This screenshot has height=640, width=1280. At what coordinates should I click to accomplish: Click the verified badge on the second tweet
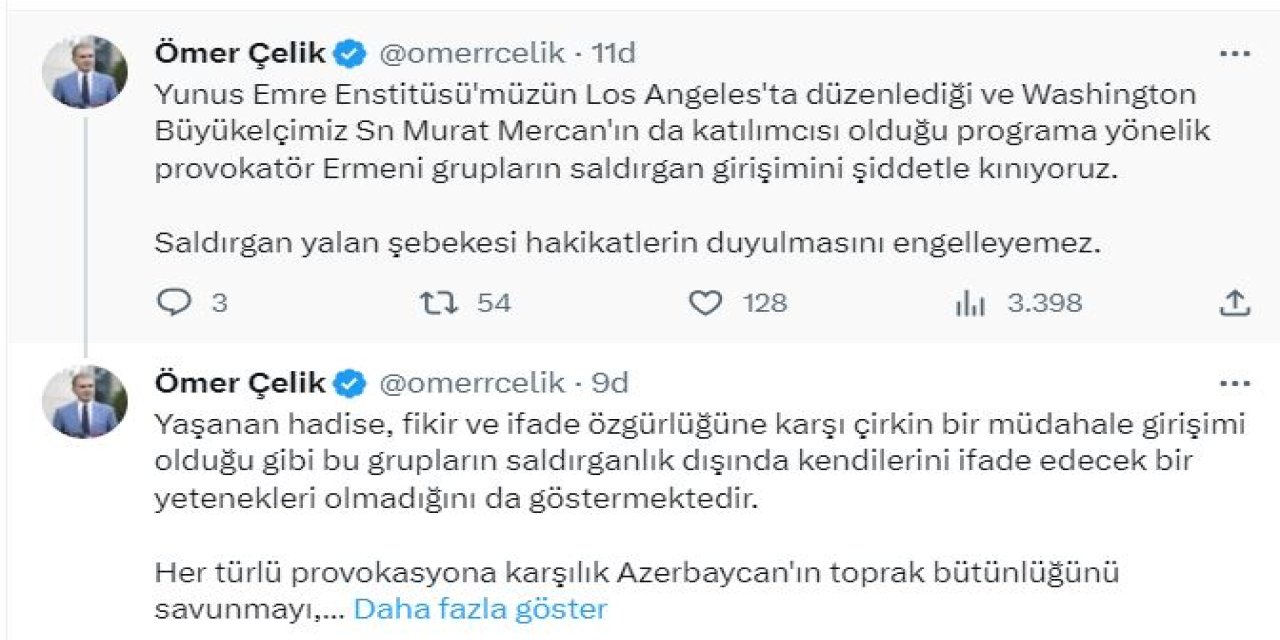346,383
